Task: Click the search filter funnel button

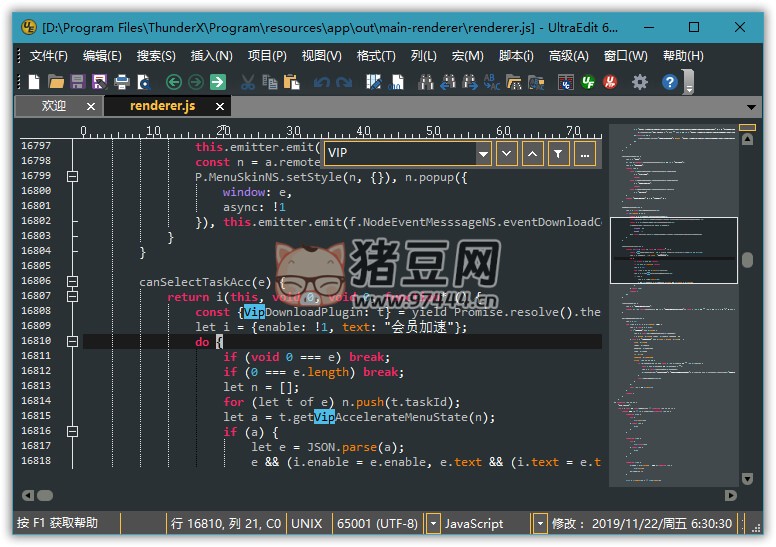Action: pos(558,153)
